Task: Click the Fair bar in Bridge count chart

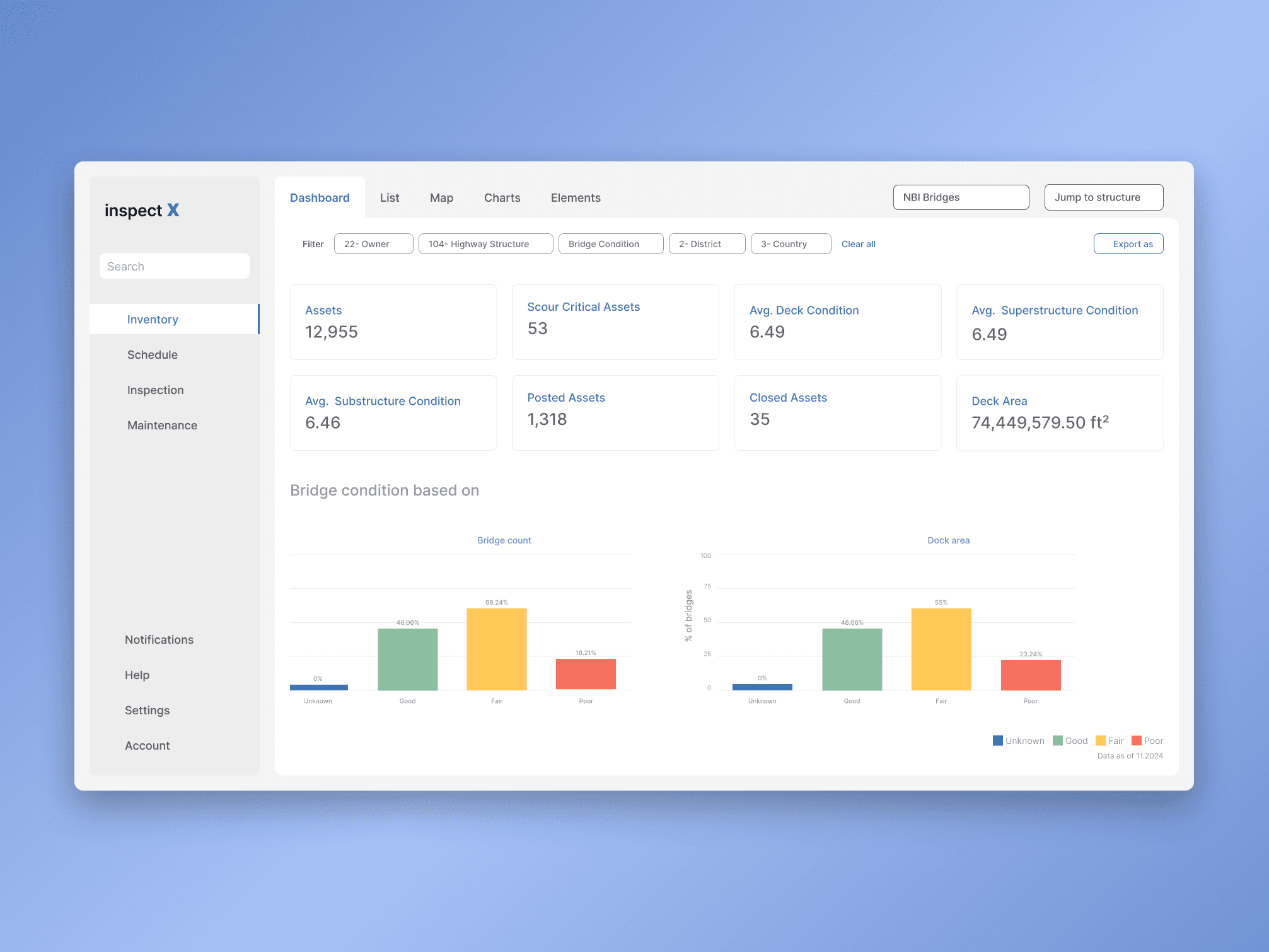Action: 496,649
